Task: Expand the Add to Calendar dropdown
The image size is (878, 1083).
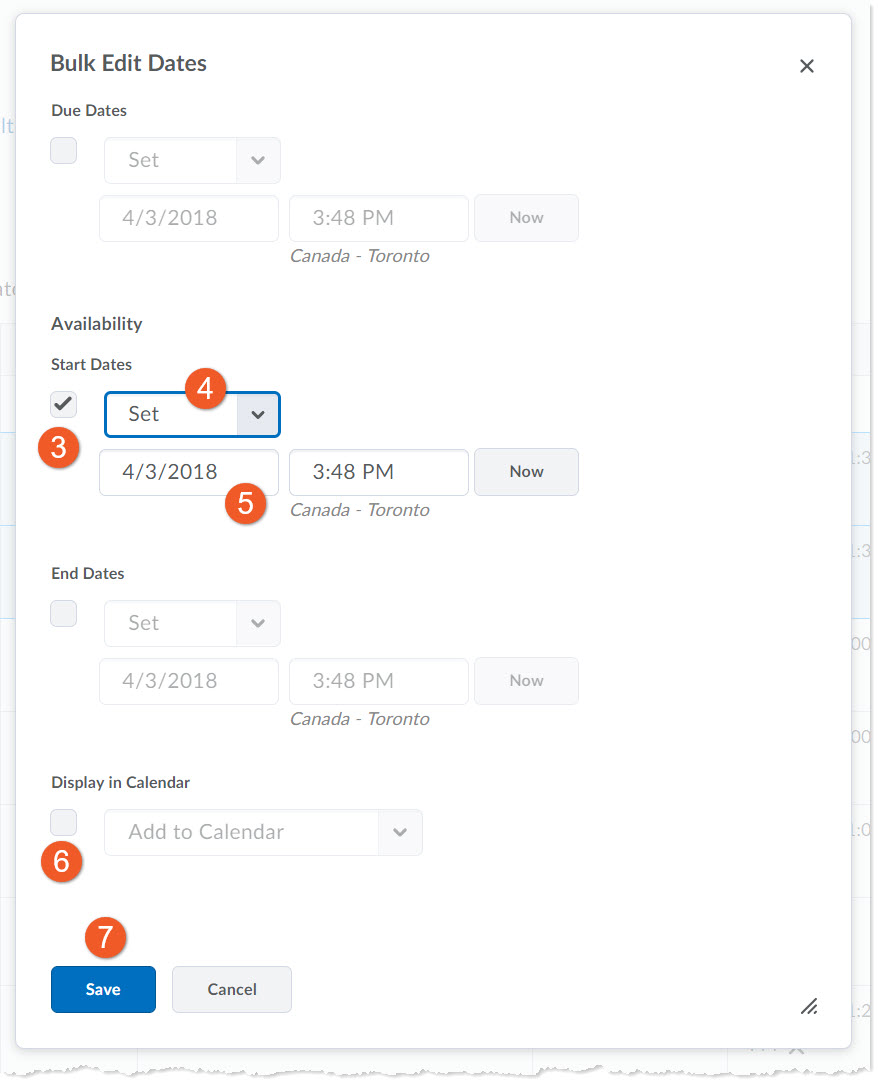Action: point(263,832)
